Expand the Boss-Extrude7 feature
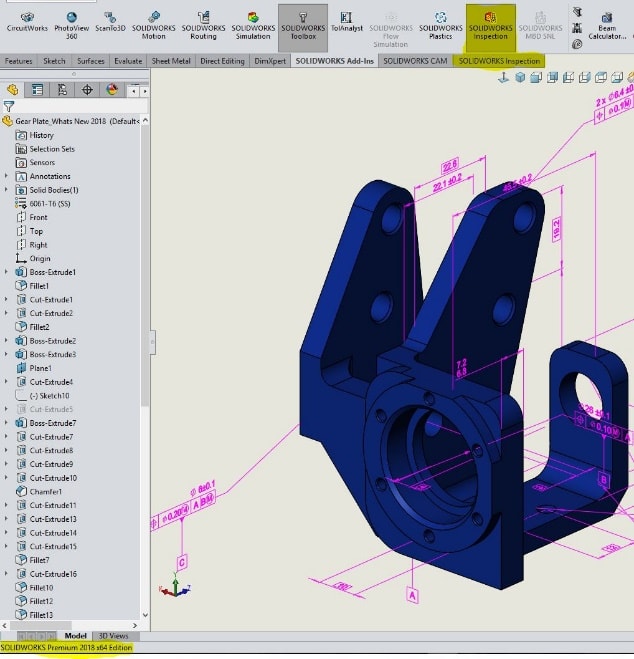This screenshot has height=659, width=634. (6, 423)
